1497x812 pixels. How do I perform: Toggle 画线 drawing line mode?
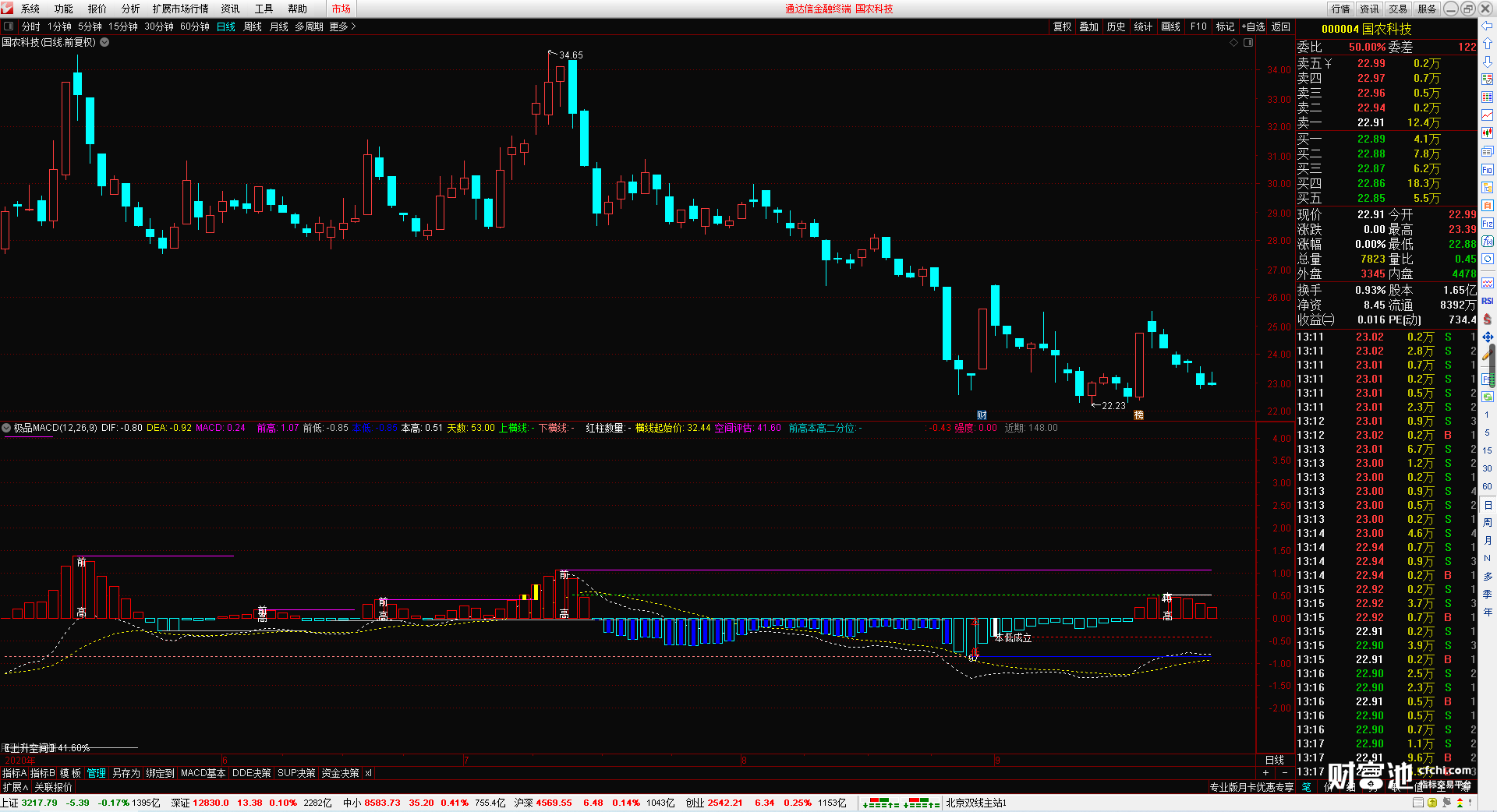1170,26
